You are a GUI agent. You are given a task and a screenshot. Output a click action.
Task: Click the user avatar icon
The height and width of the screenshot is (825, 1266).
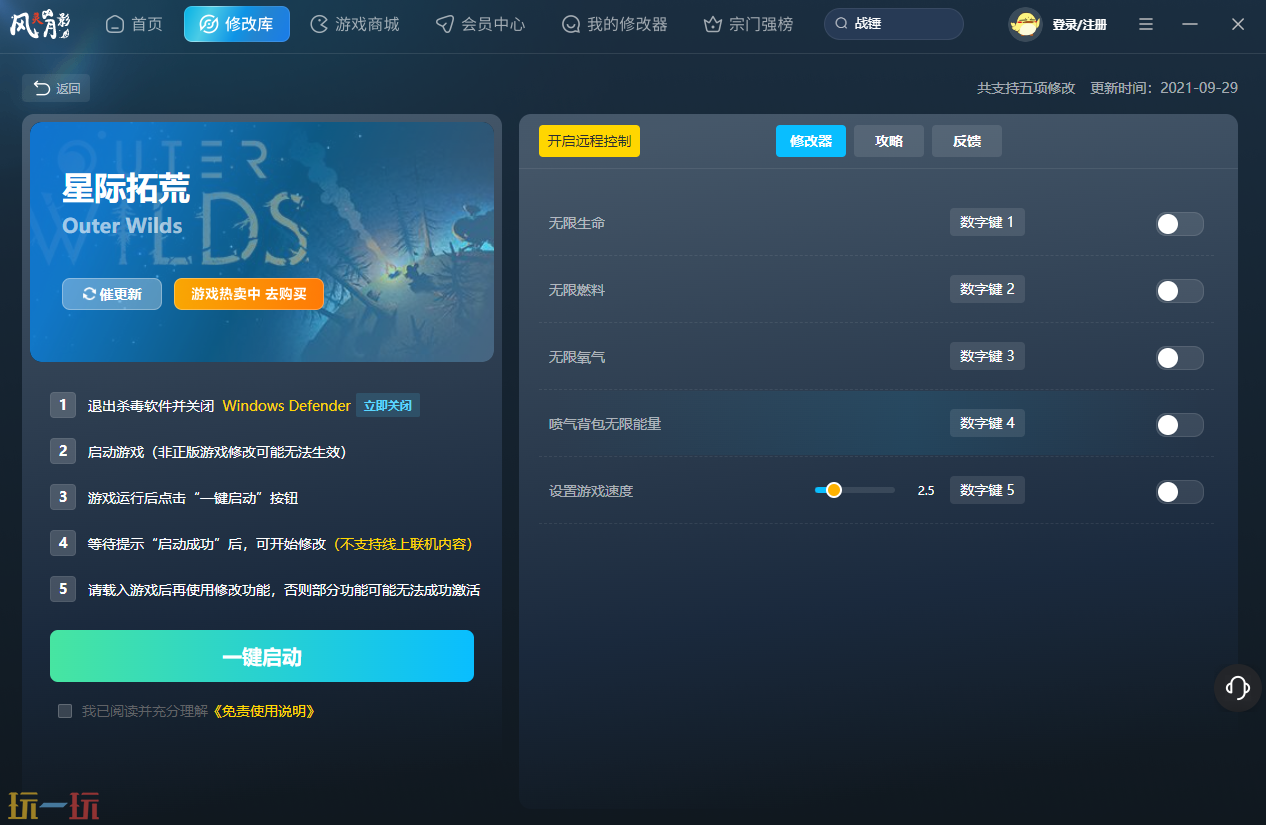coord(1025,24)
